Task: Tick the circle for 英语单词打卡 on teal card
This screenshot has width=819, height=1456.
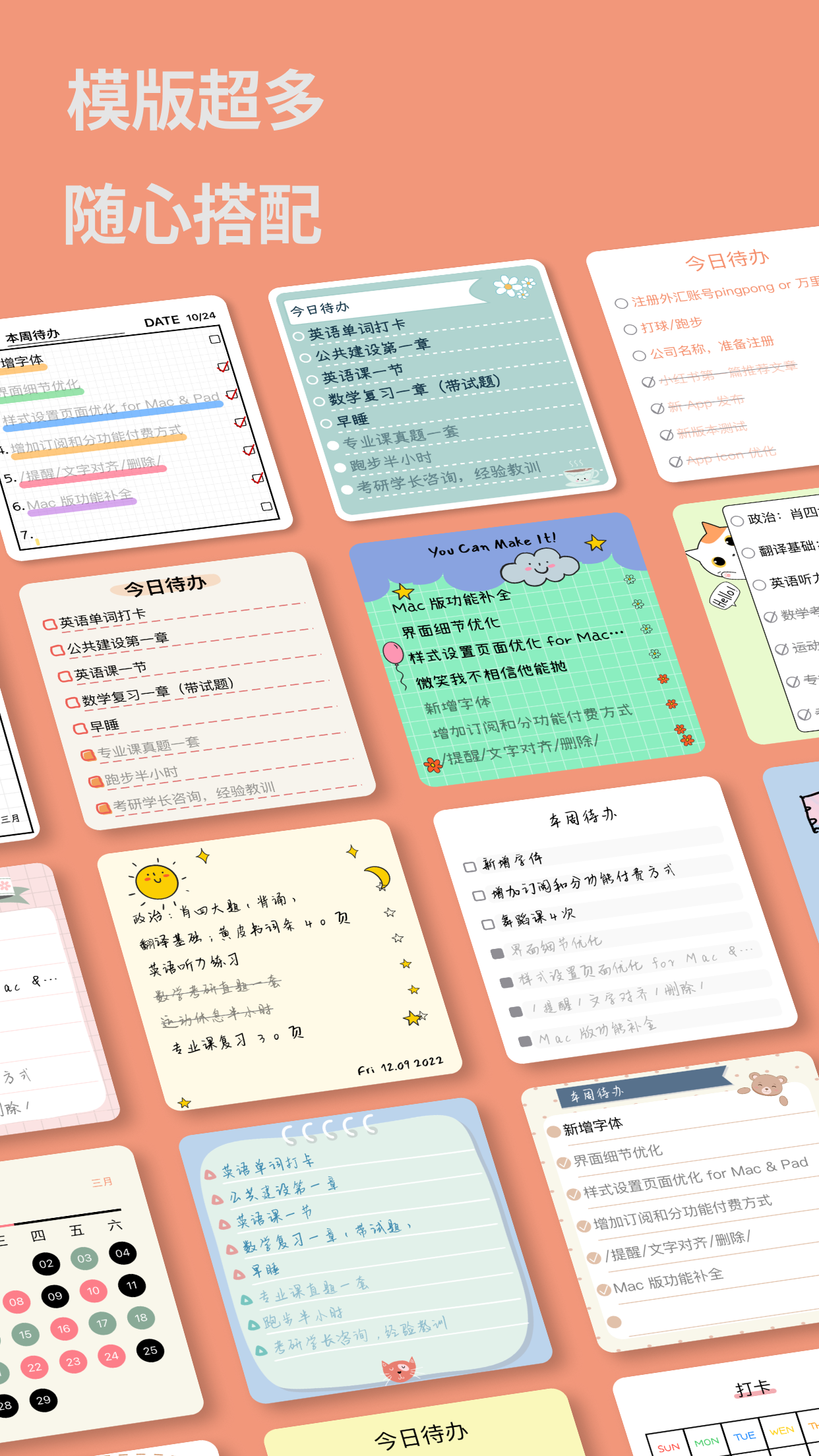Action: click(x=298, y=336)
